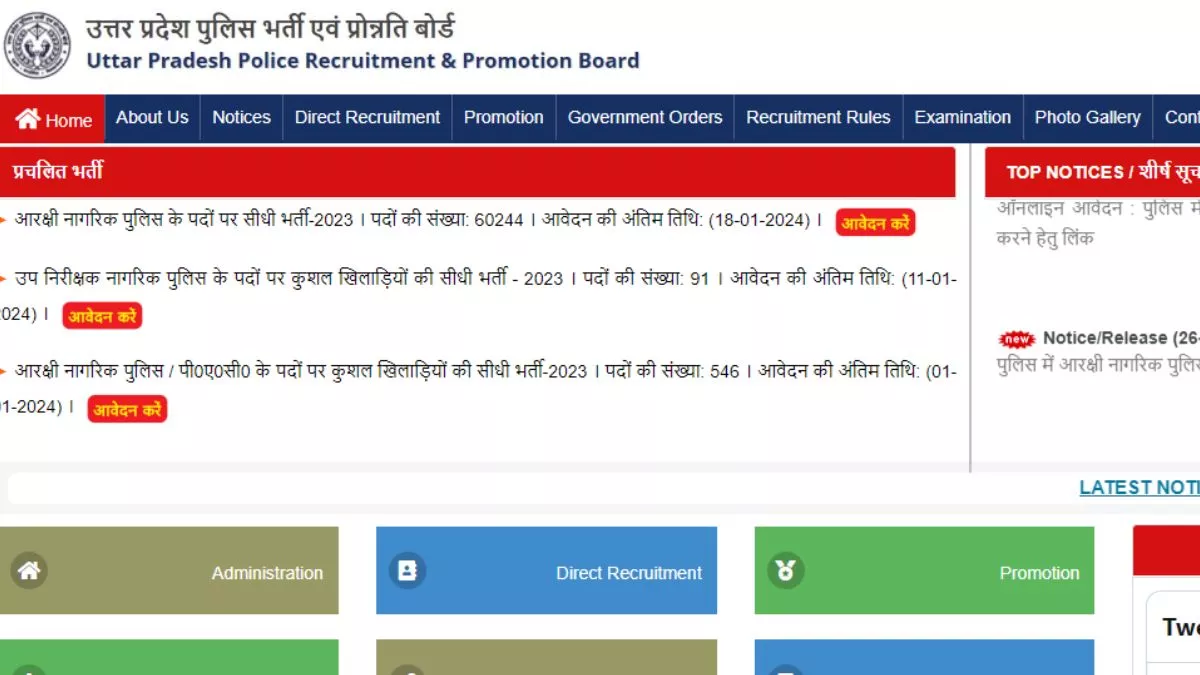Open Direct Recruitment in the navigation bar
This screenshot has width=1200, height=675.
pyautogui.click(x=367, y=118)
